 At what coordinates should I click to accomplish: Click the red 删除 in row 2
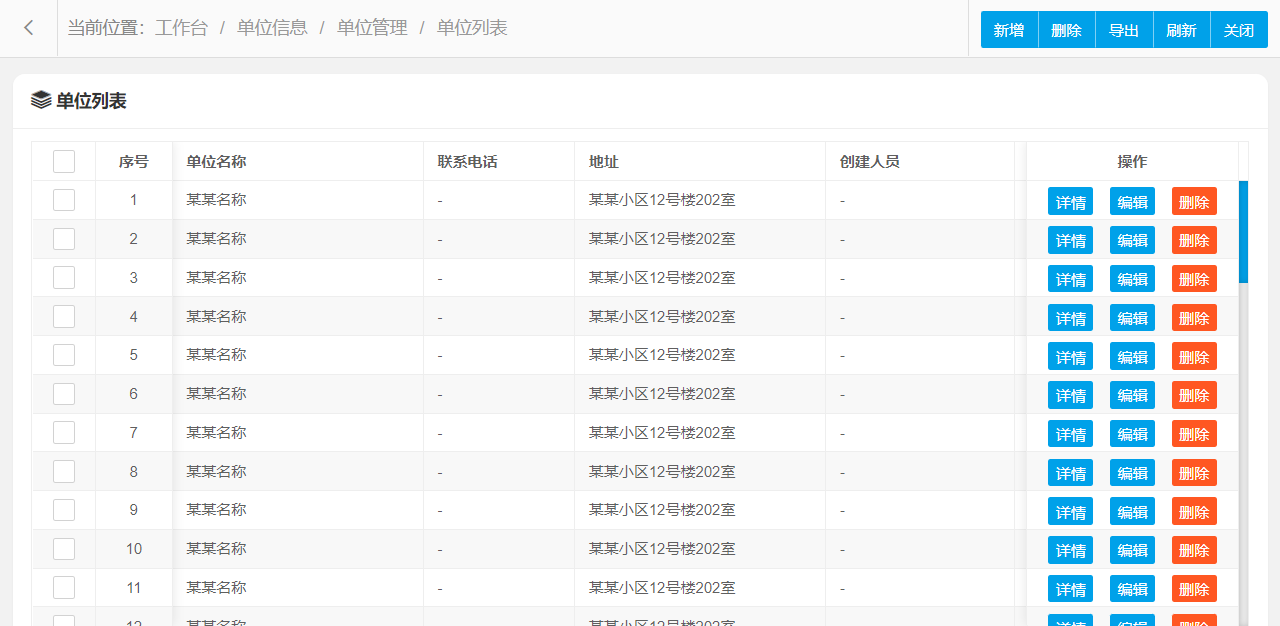coord(1194,240)
